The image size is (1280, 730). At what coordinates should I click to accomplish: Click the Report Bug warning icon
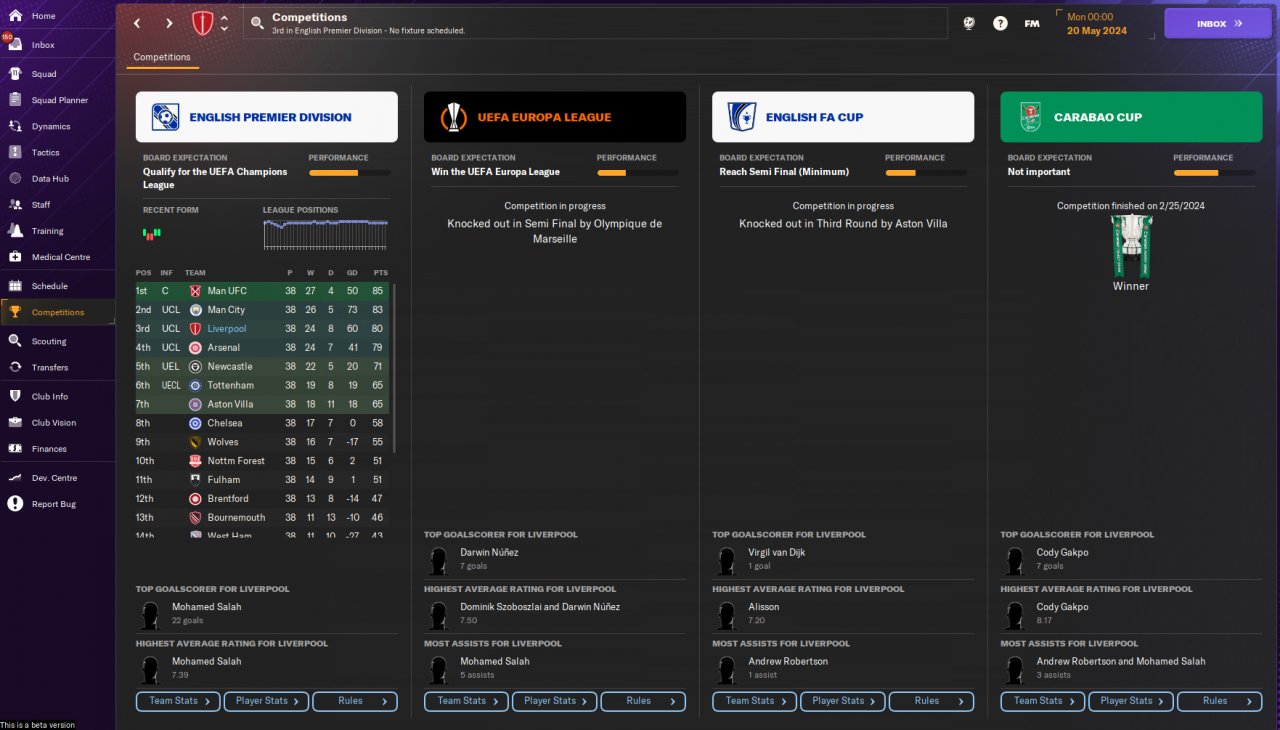point(15,504)
